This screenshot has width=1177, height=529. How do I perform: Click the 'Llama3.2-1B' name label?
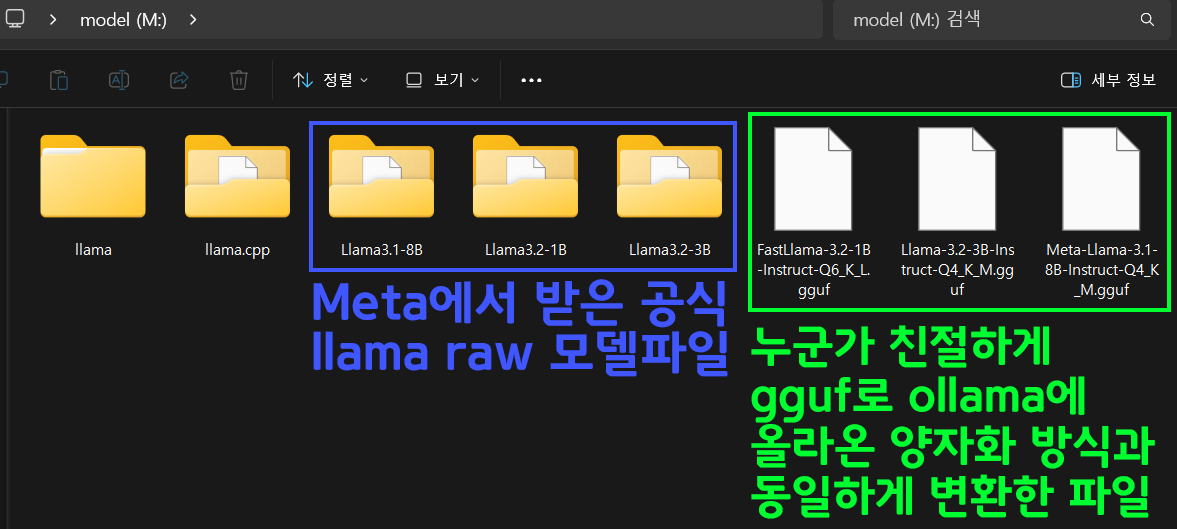coord(525,250)
